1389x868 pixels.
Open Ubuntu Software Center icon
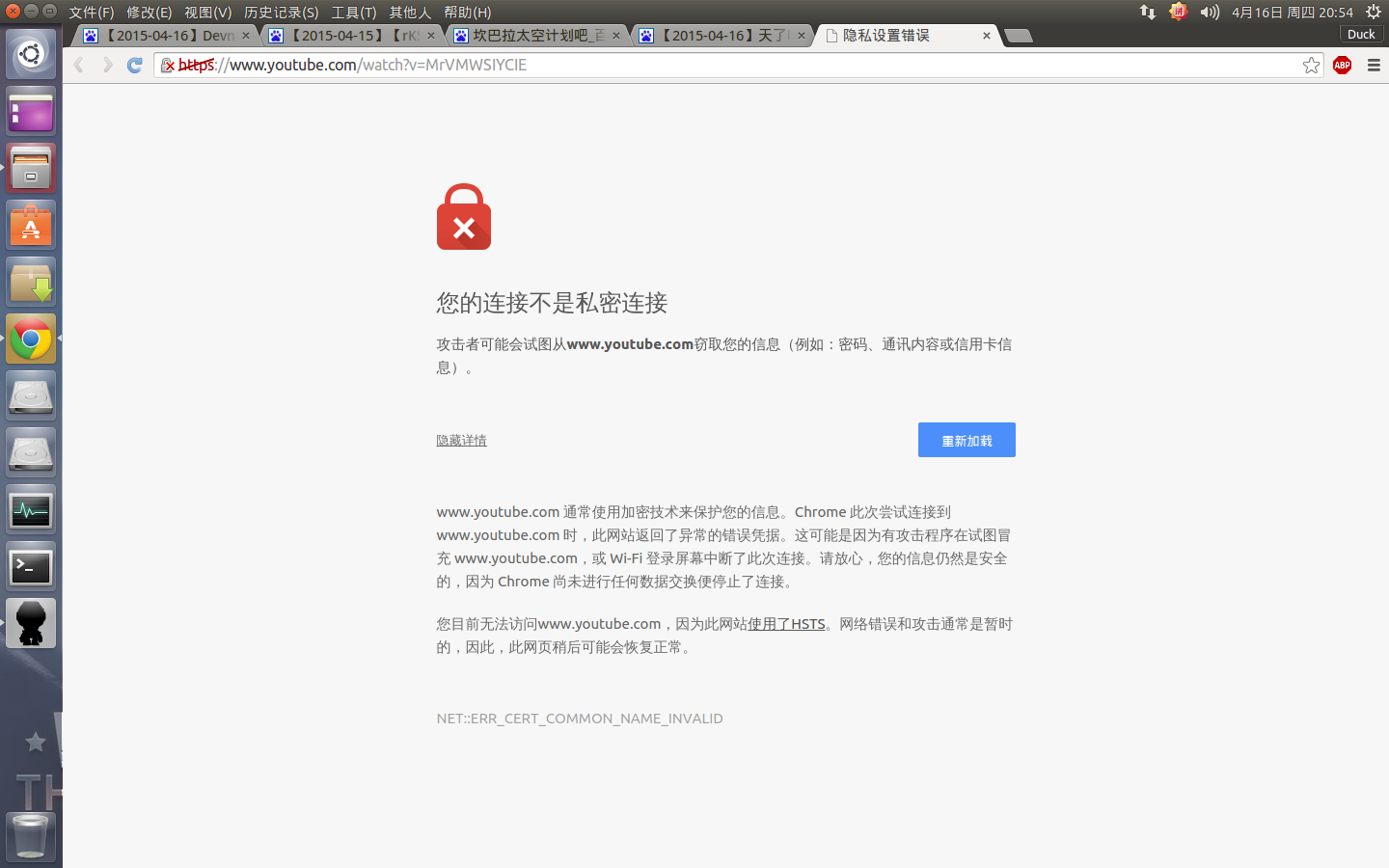coord(31,226)
